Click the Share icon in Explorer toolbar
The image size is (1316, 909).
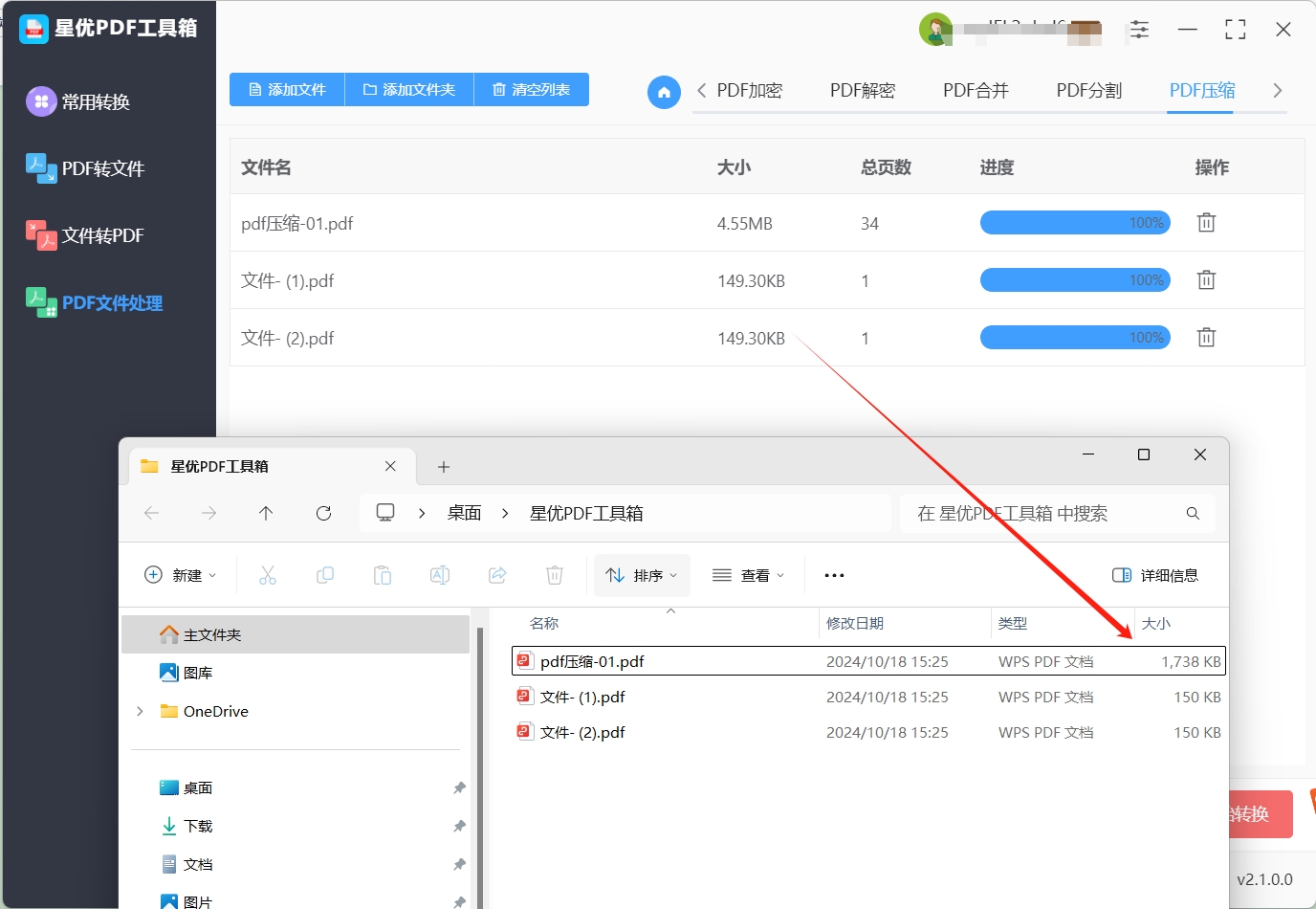pos(497,575)
